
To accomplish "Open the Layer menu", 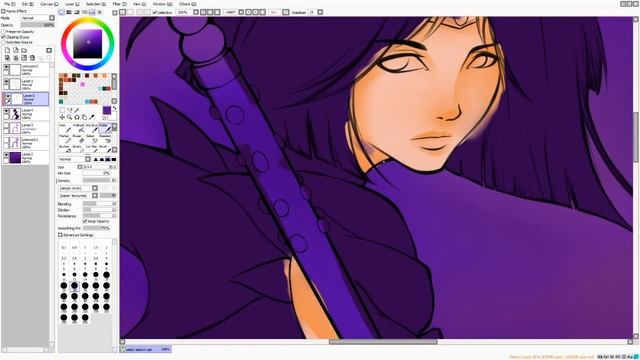I will coord(72,4).
